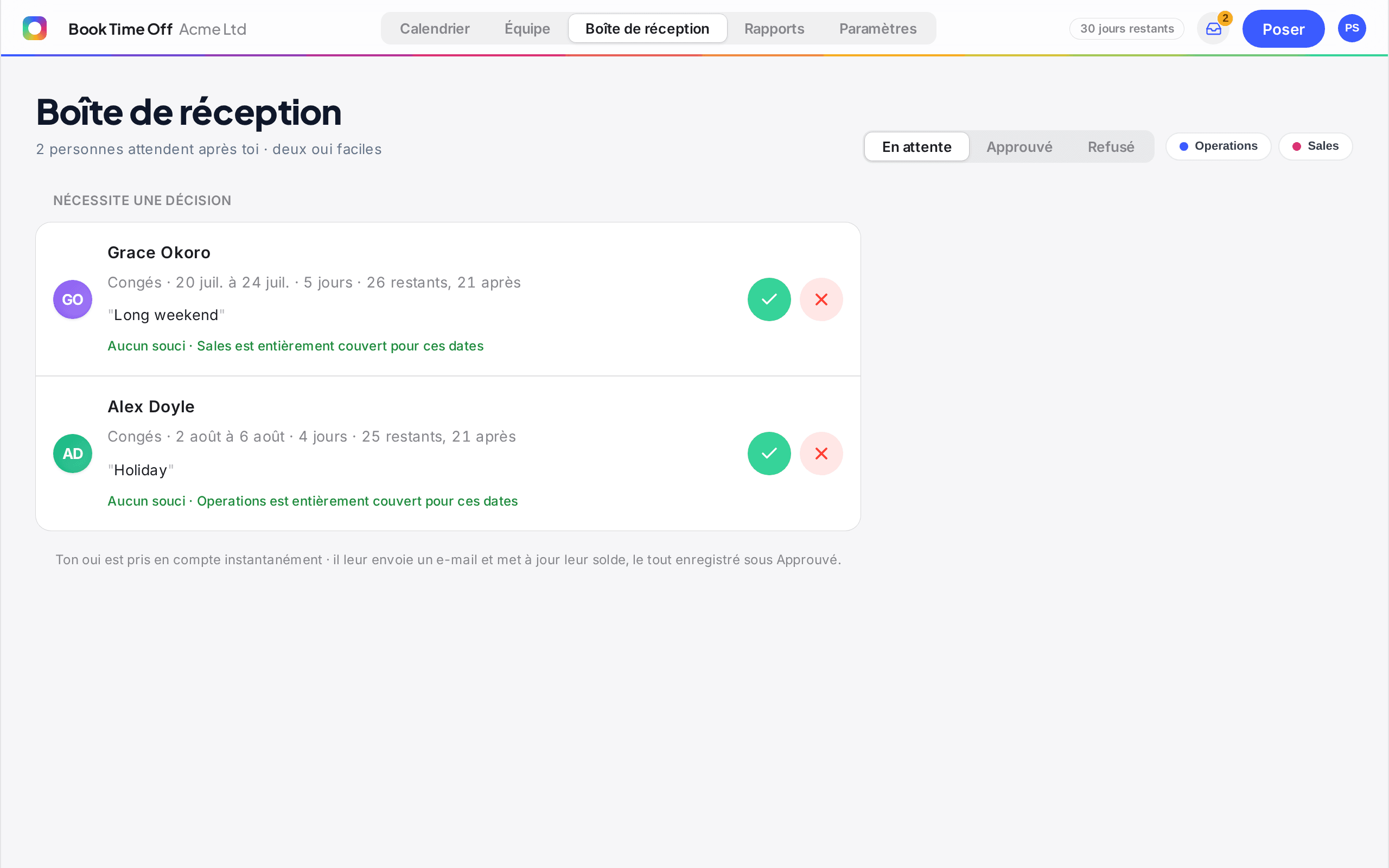Decline Grace Okoro's leave request

click(821, 299)
